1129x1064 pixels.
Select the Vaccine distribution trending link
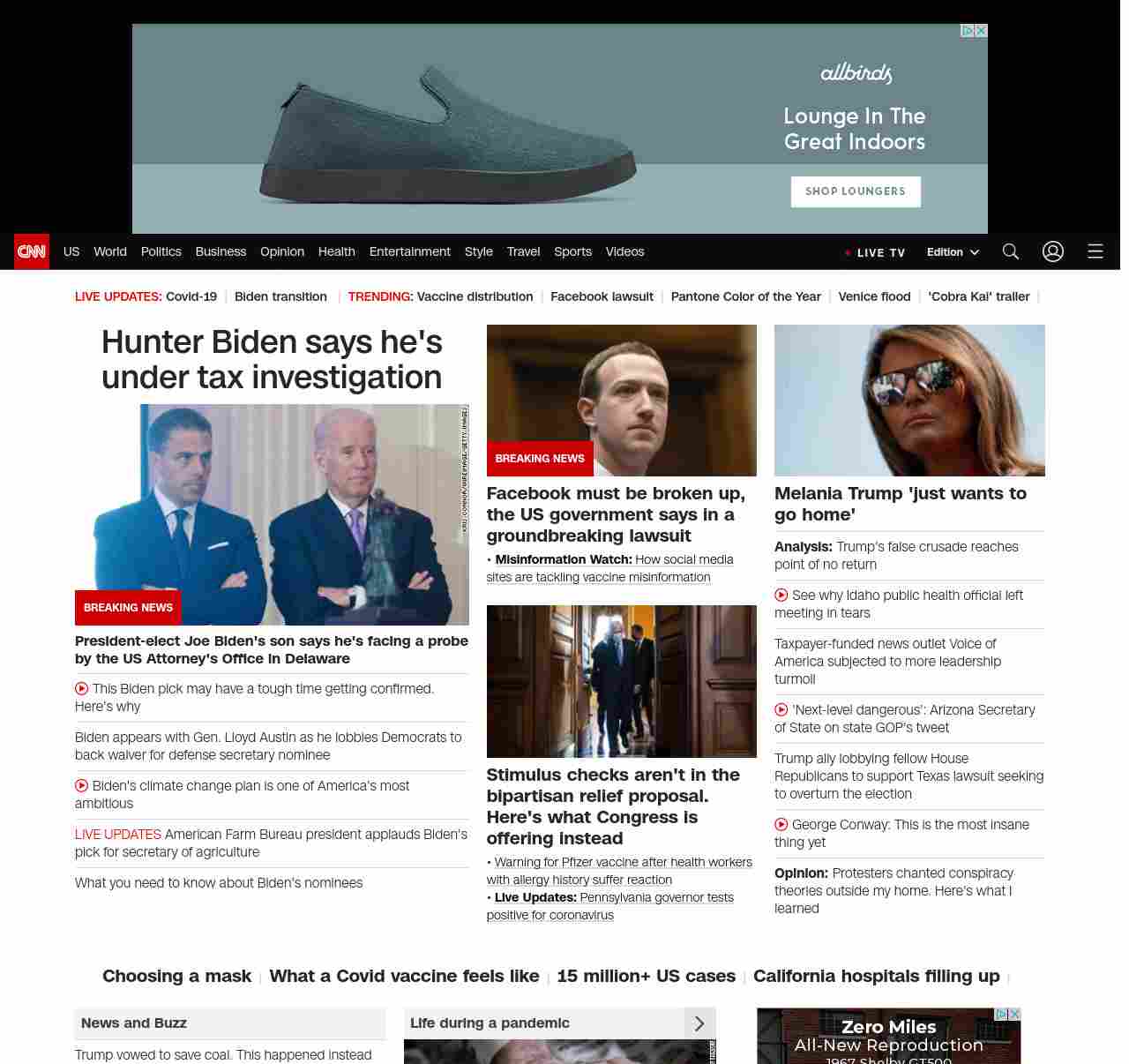[475, 296]
